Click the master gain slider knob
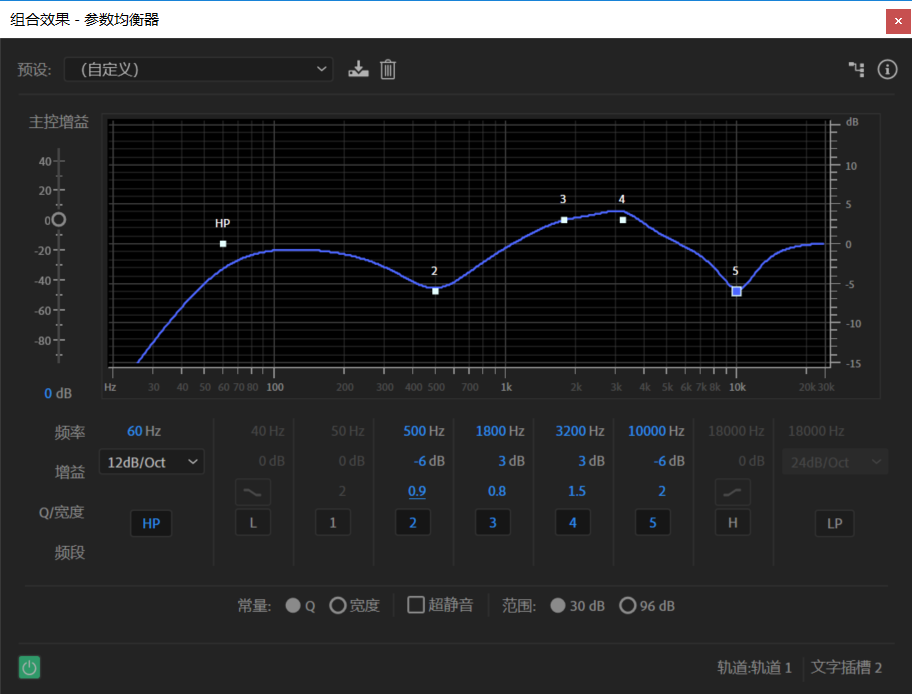 (58, 220)
